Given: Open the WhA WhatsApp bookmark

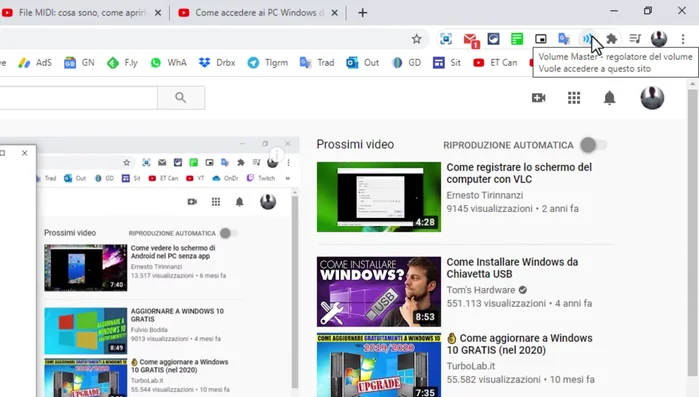Looking at the screenshot, I should coord(169,63).
